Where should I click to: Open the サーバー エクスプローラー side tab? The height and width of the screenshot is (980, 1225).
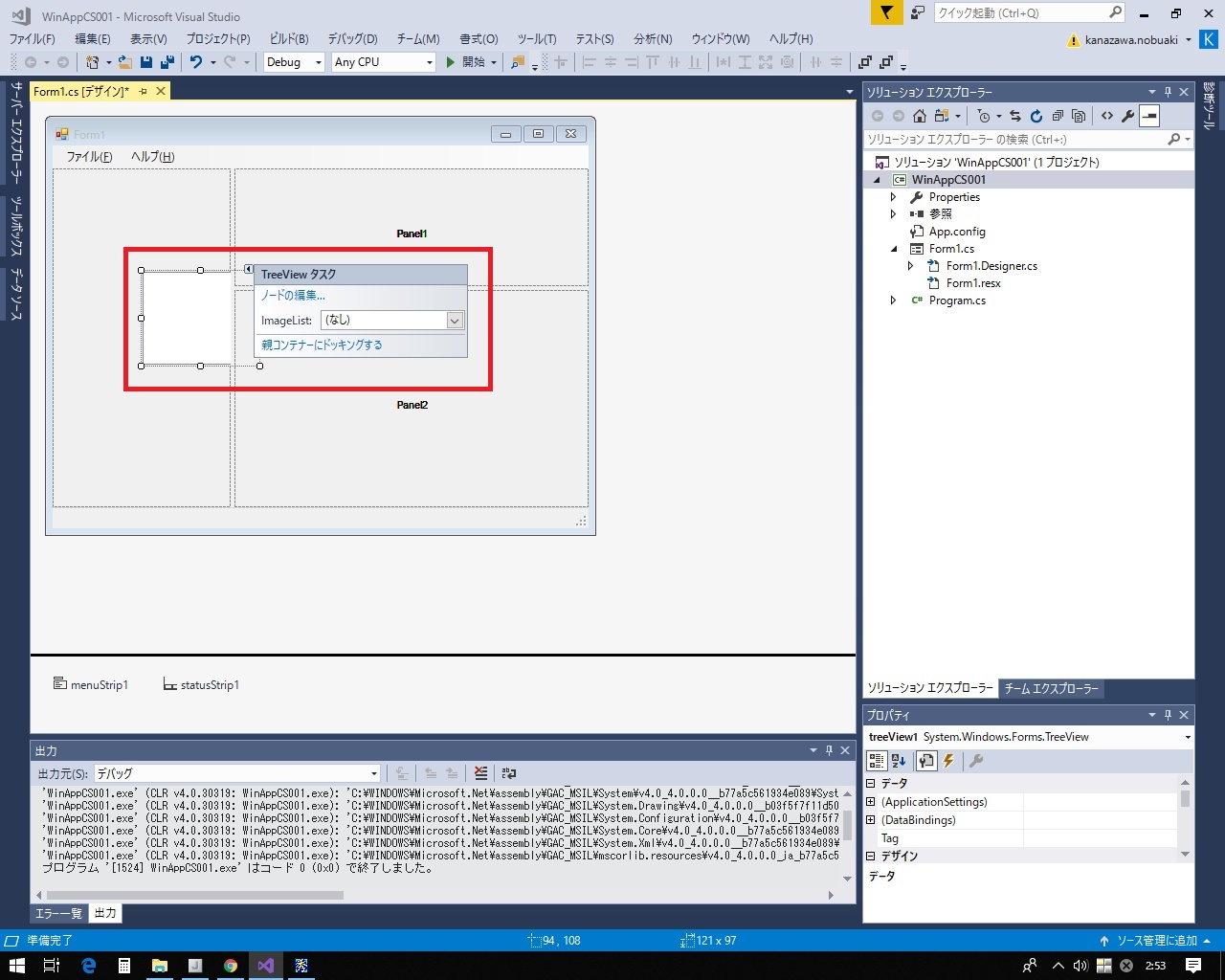point(15,132)
